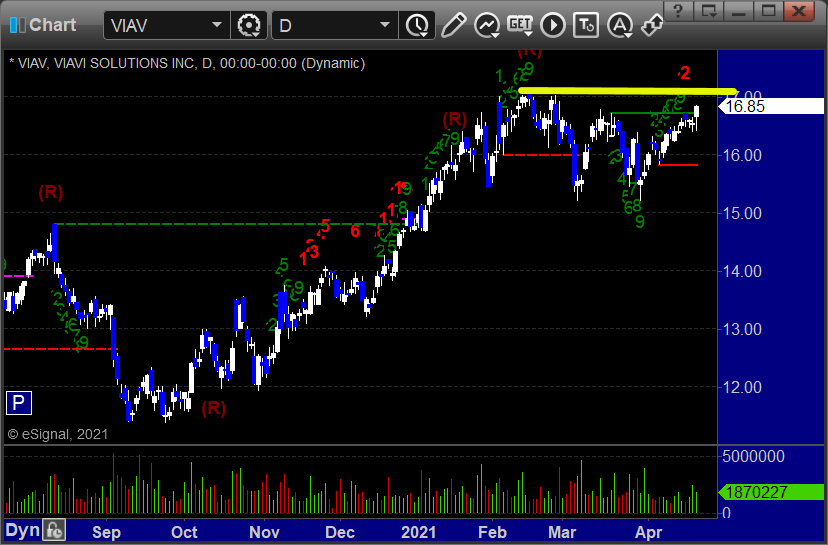Click the red number 6 marker near December
This screenshot has width=828, height=545.
click(x=355, y=231)
